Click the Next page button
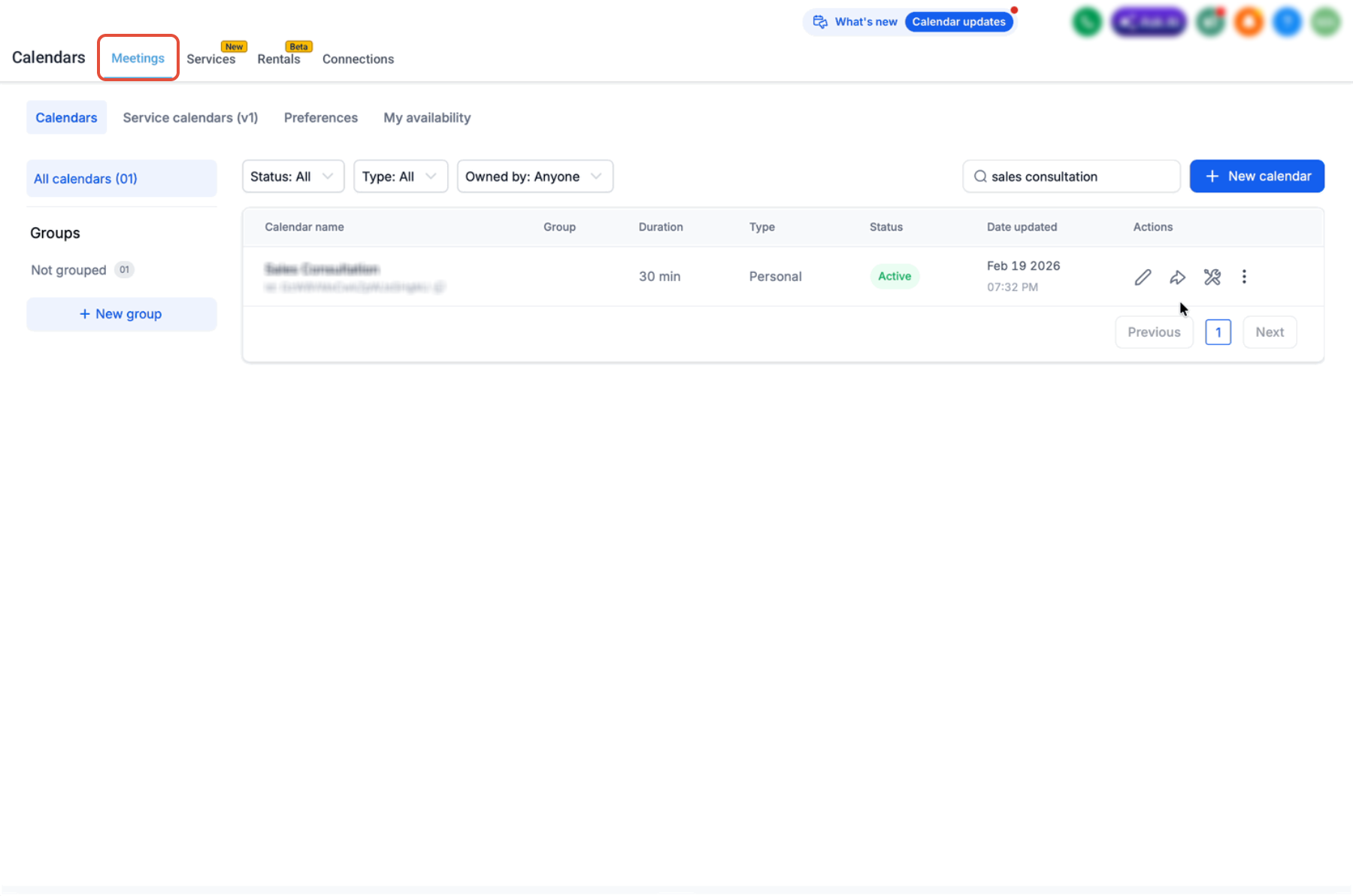Viewport: 1353px width, 896px height. (x=1270, y=332)
